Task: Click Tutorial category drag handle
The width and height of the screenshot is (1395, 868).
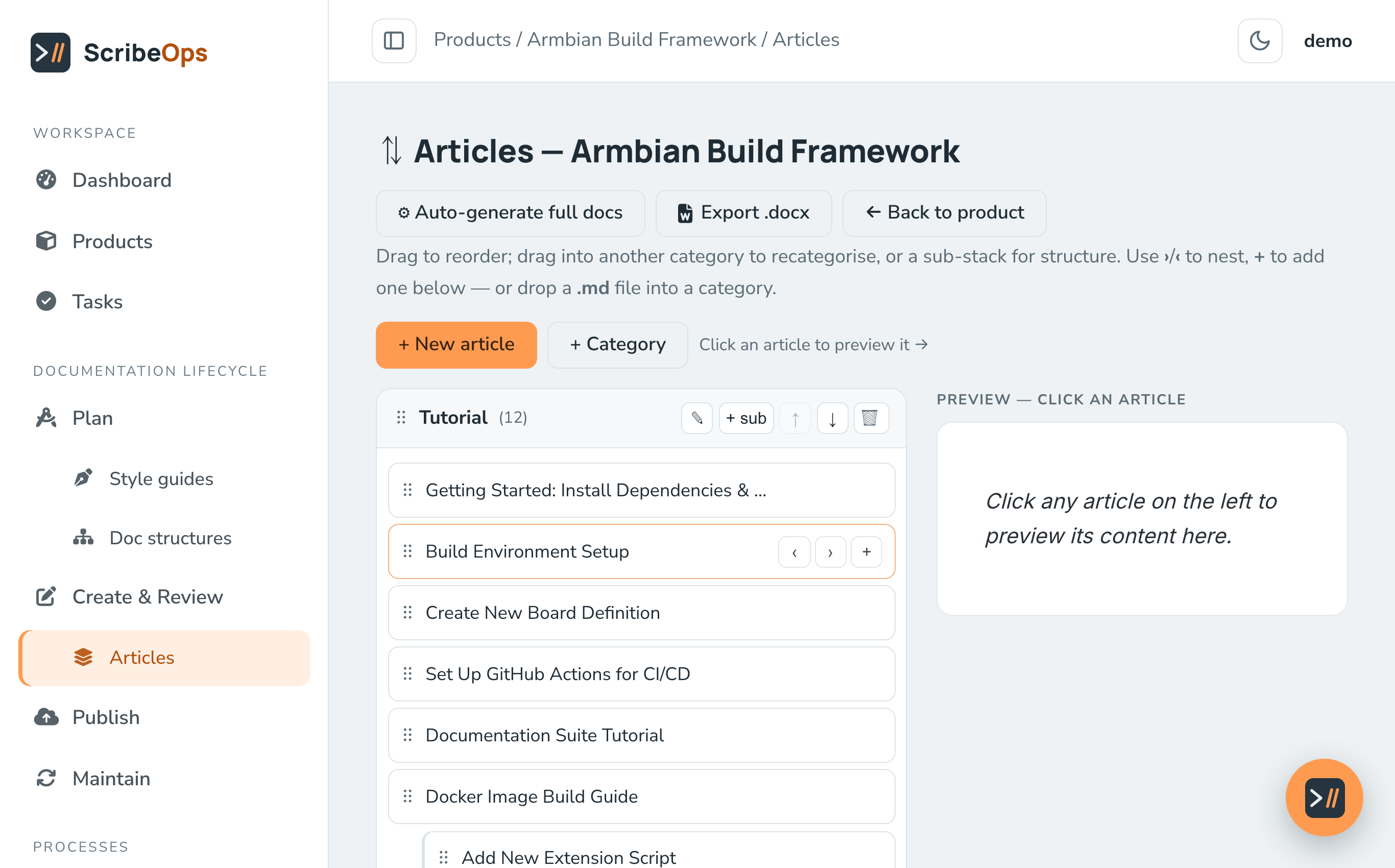Action: click(401, 417)
